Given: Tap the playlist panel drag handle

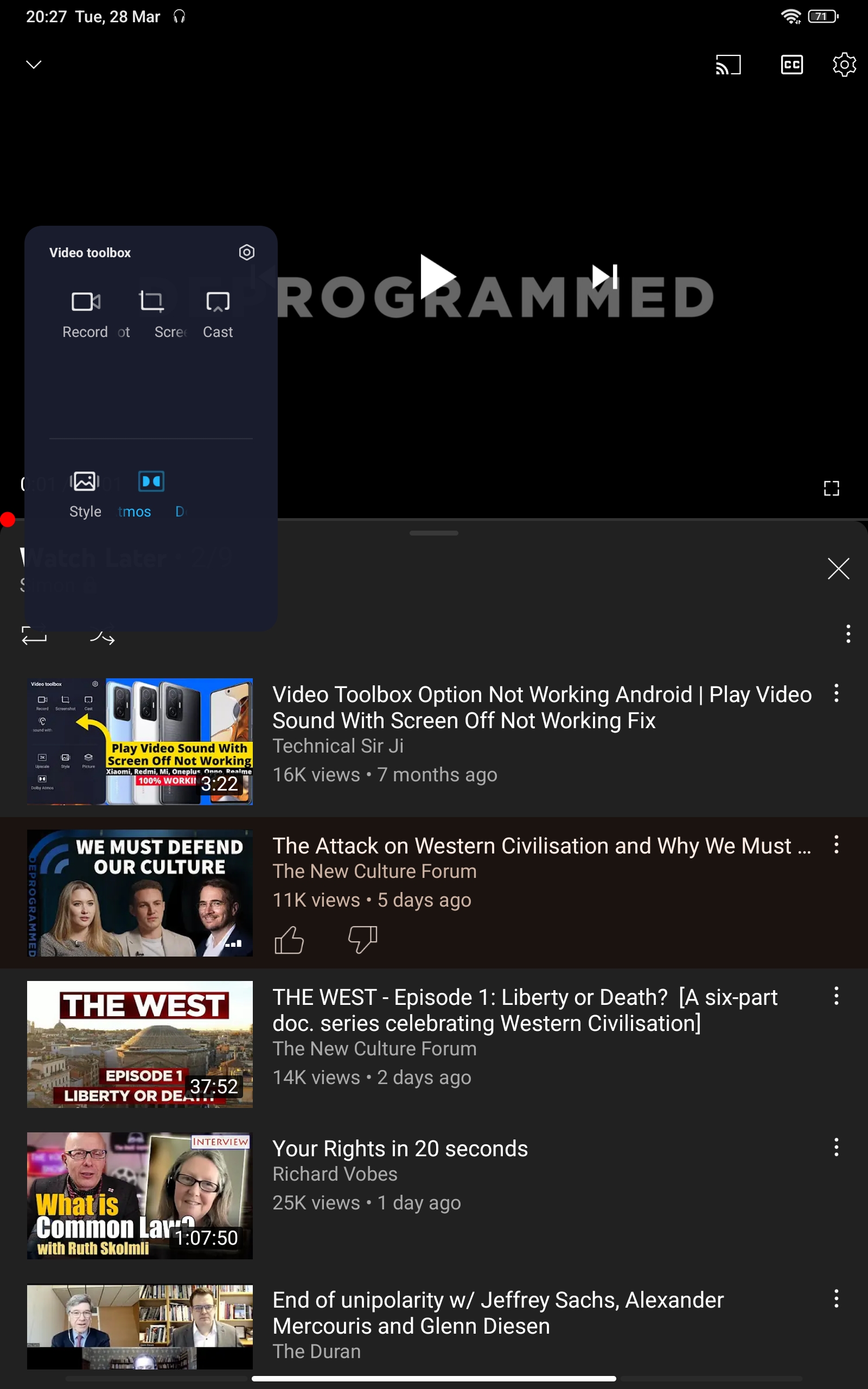Looking at the screenshot, I should coord(434,533).
